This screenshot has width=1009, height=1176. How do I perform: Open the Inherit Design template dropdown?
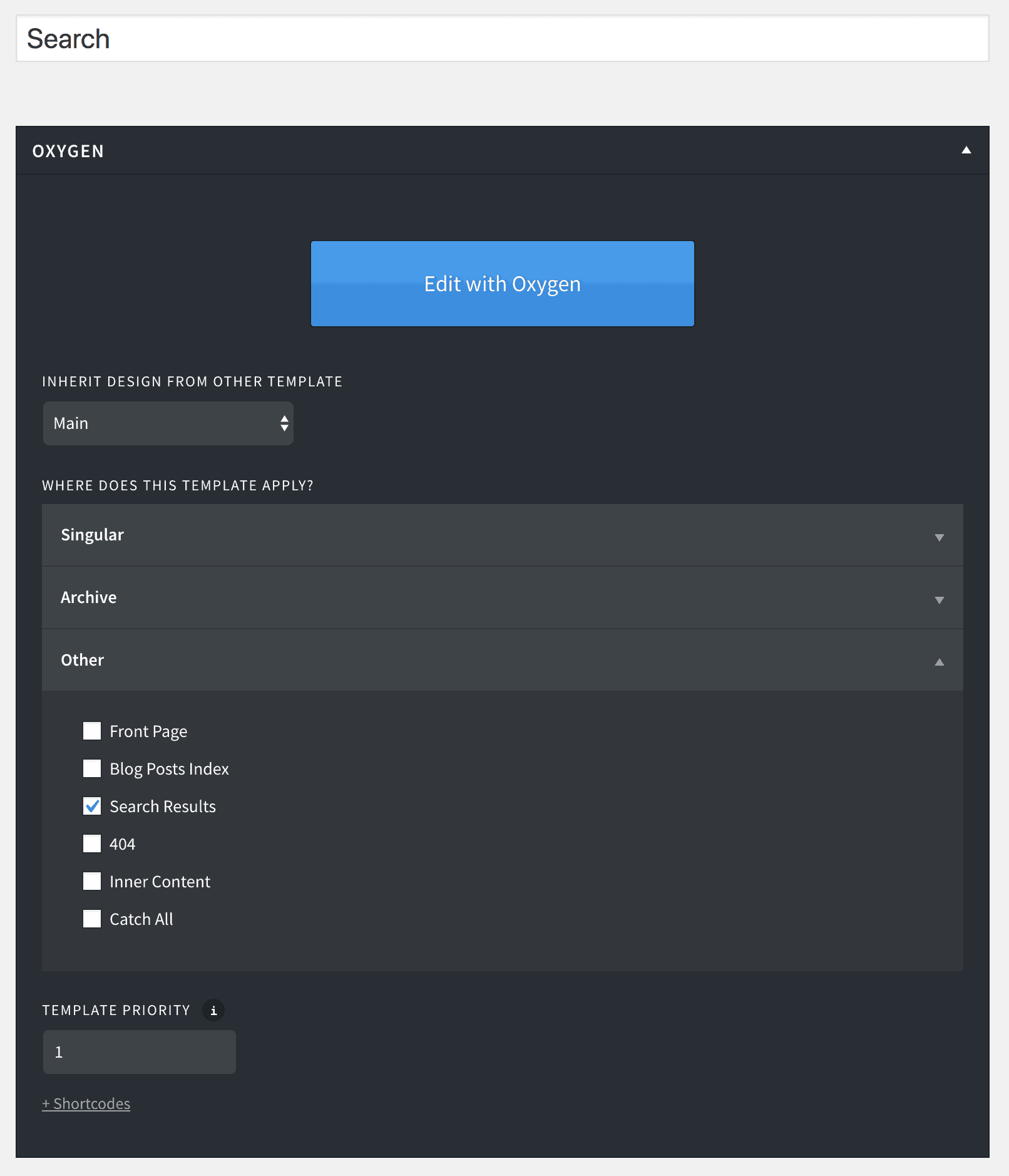pos(168,423)
